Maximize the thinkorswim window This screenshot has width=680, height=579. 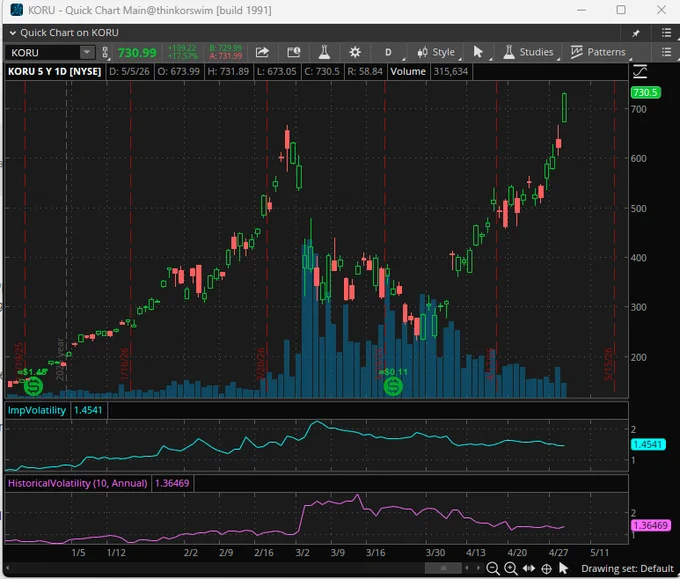click(x=621, y=10)
